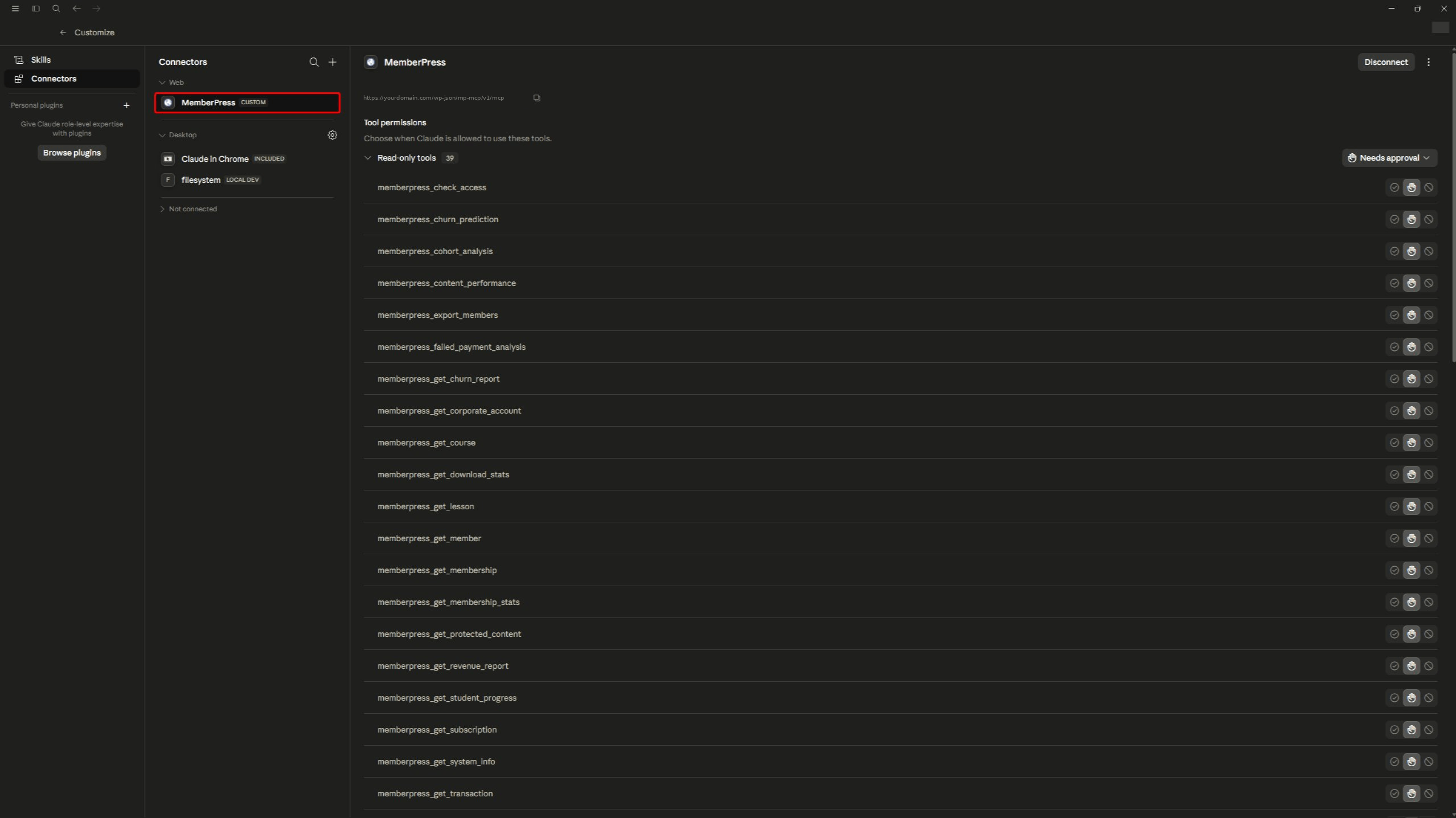Navigate back with the title bar arrow
Image resolution: width=1456 pixels, height=818 pixels.
point(76,9)
